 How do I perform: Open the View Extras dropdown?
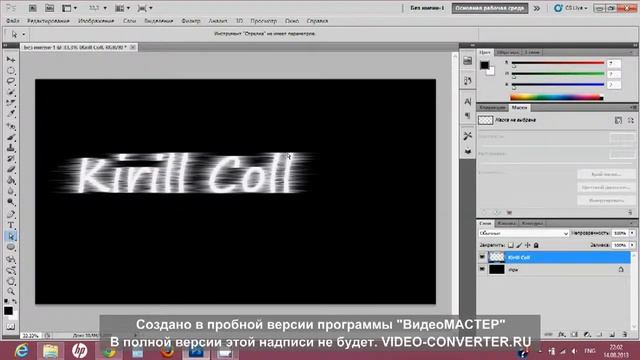tap(69, 8)
